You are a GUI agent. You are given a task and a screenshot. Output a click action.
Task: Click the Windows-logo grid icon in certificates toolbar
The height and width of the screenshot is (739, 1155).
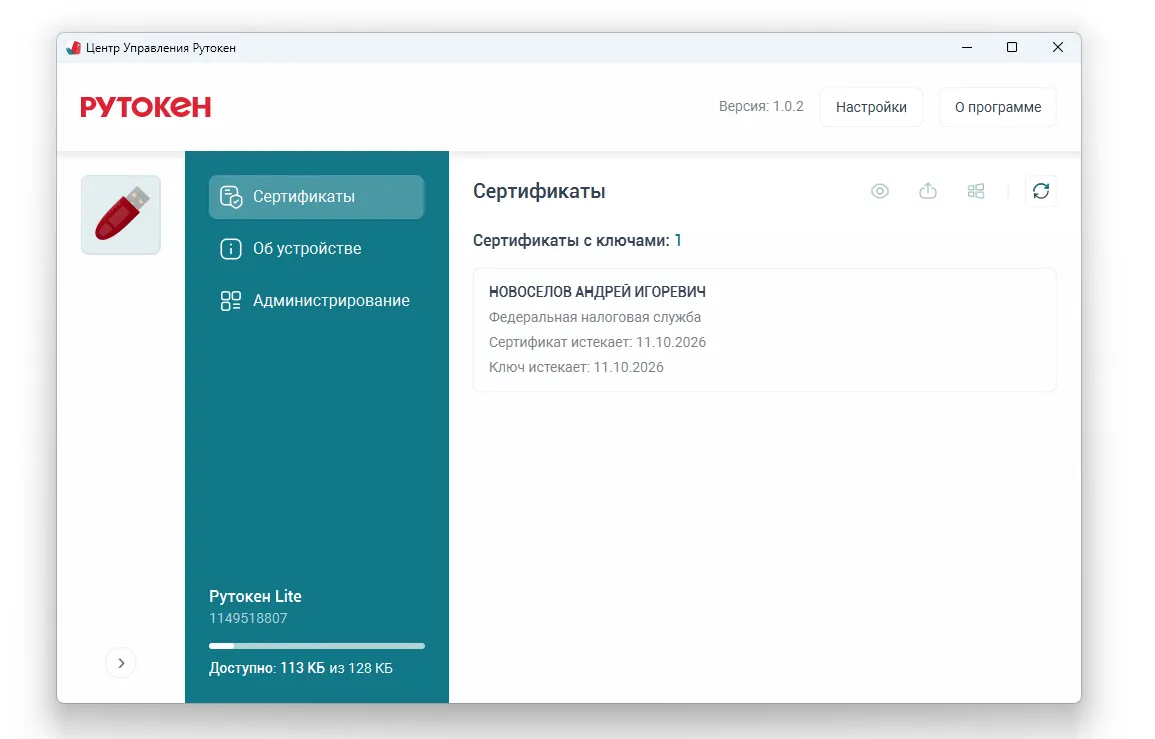click(975, 191)
